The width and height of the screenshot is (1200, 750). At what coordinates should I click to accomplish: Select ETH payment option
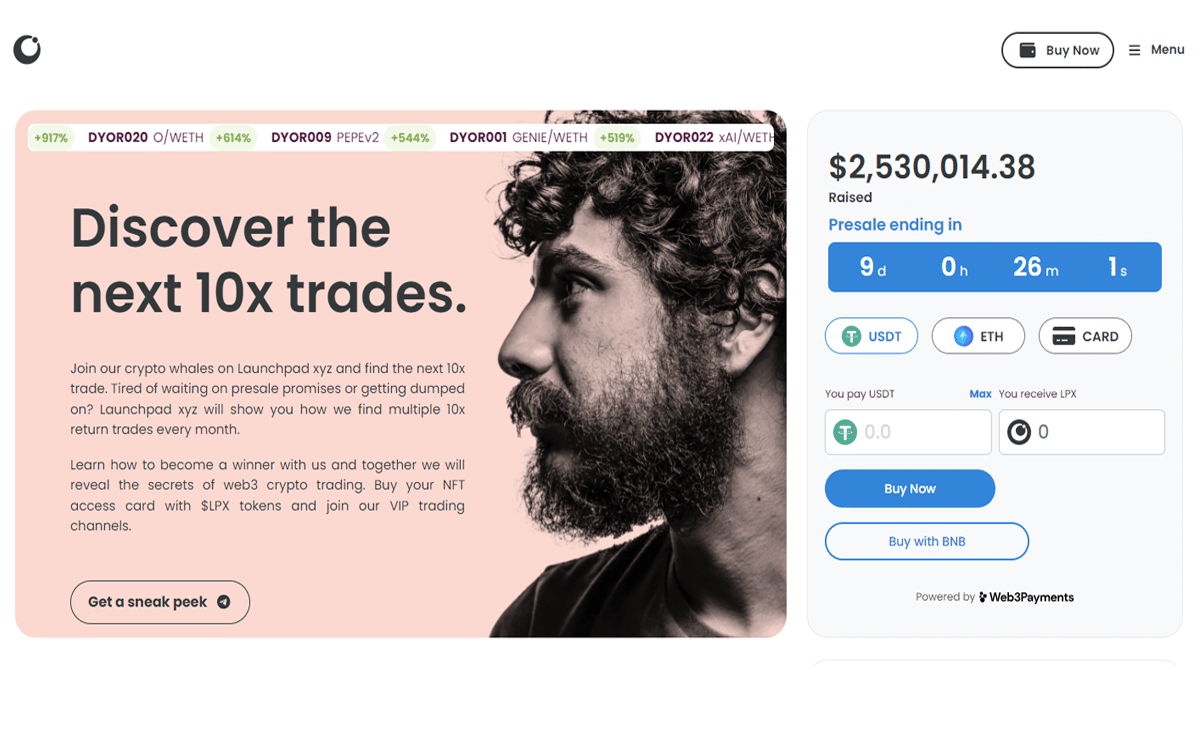[x=978, y=336]
